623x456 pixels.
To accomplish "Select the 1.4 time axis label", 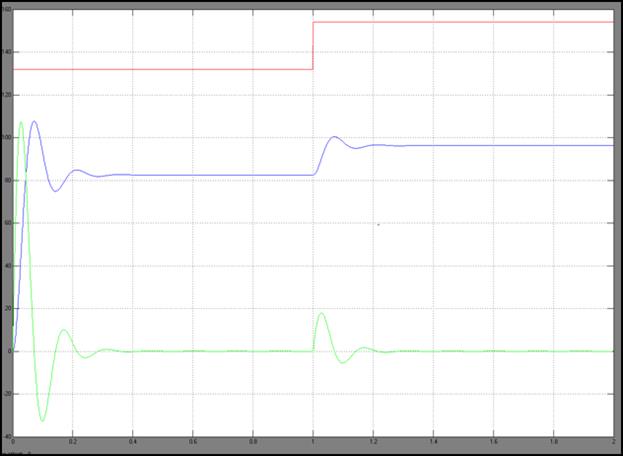I will point(433,441).
